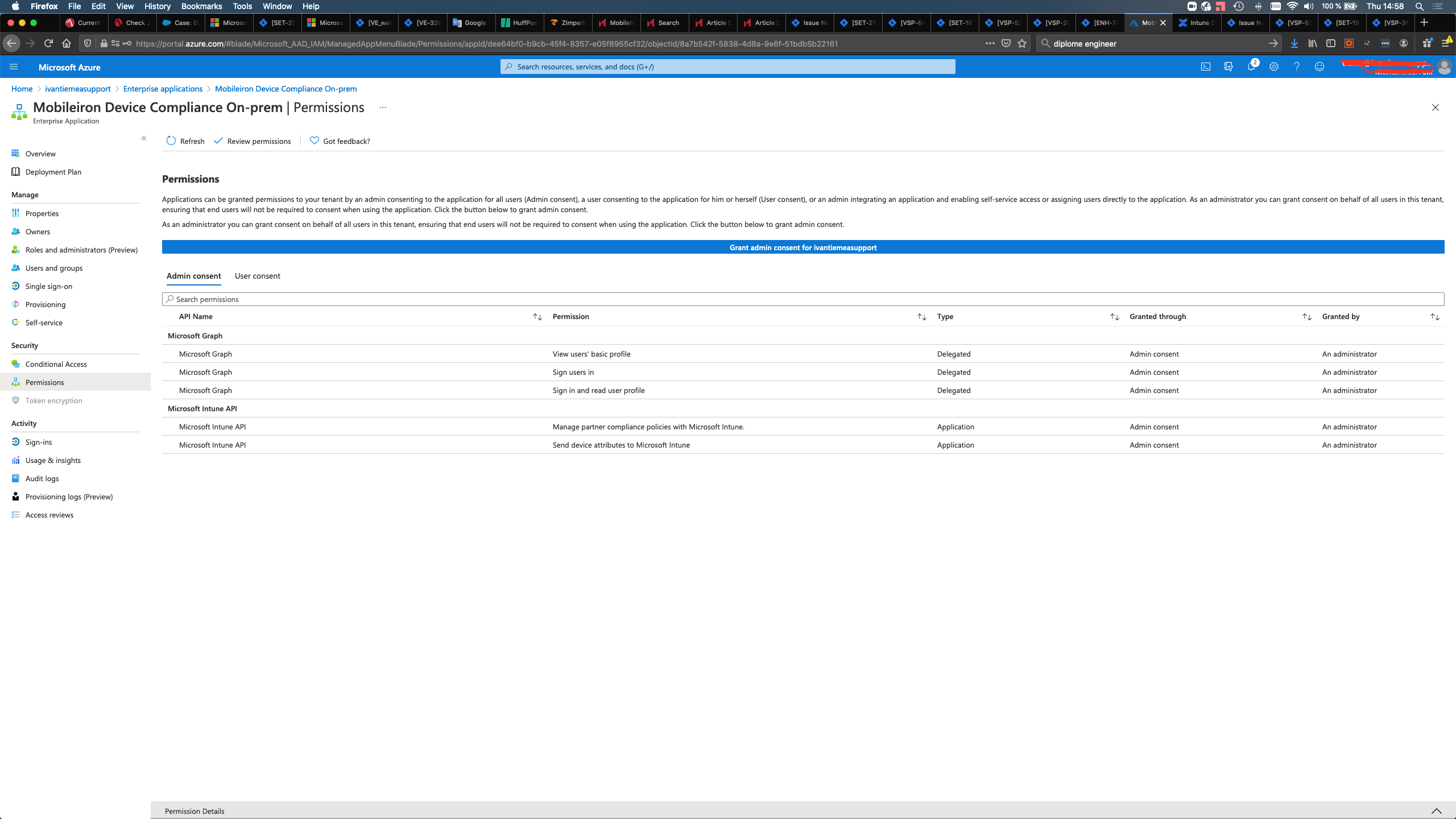Navigate to Enterprise applications breadcrumb
Screen dimensions: 1456x819
[x=163, y=89]
